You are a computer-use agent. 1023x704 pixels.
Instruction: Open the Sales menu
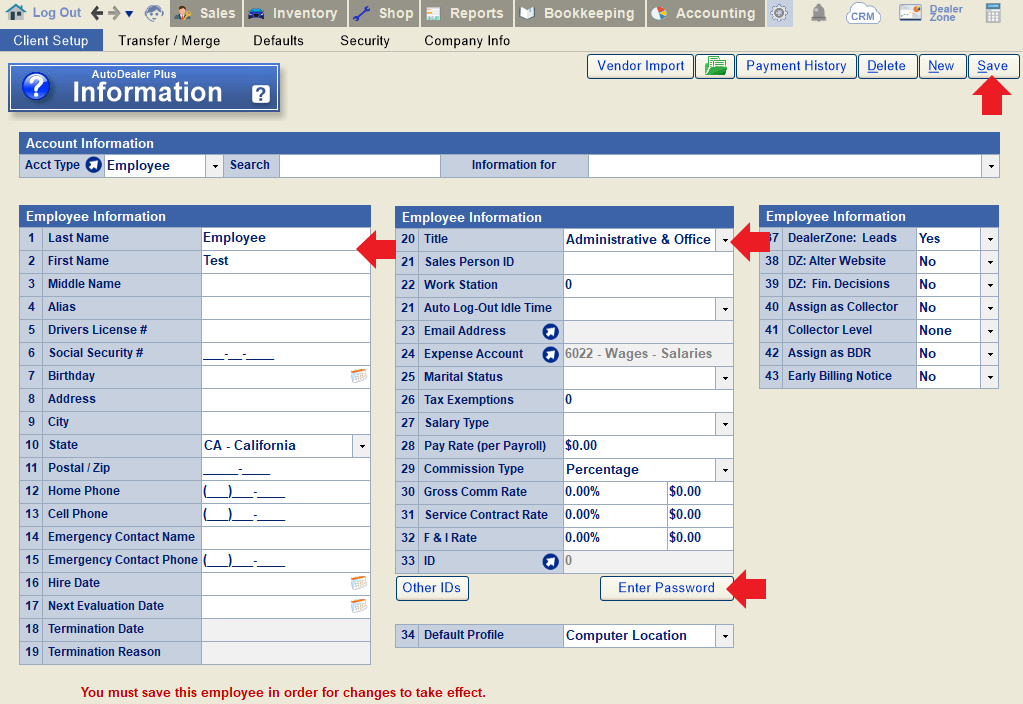(206, 13)
